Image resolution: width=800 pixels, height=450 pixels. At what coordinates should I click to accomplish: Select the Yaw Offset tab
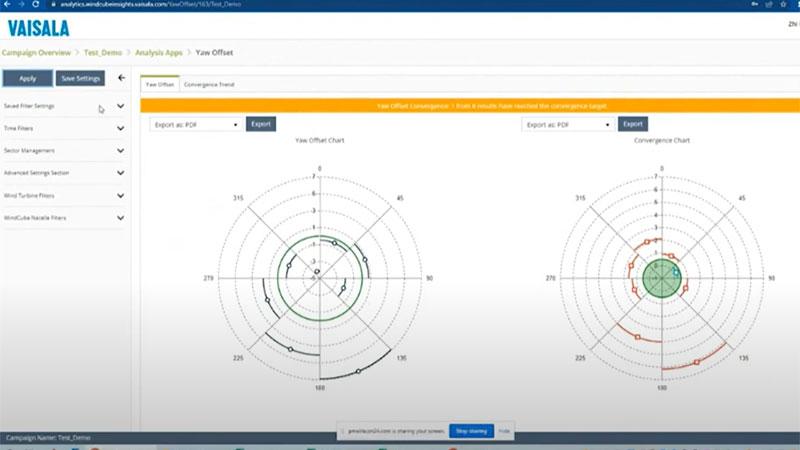(160, 85)
